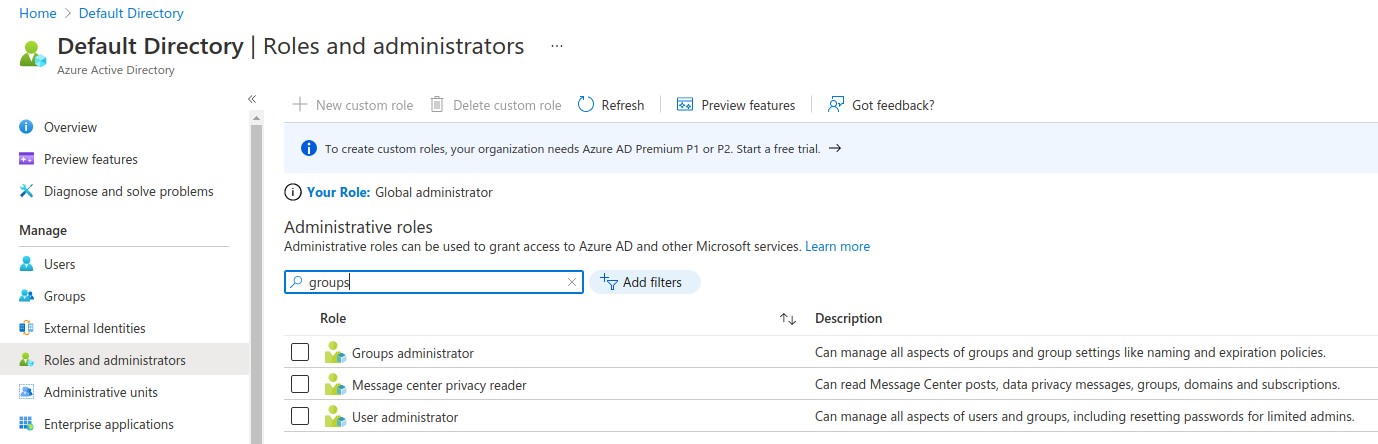
Task: Open Diagnose and solve problems
Action: tap(128, 191)
